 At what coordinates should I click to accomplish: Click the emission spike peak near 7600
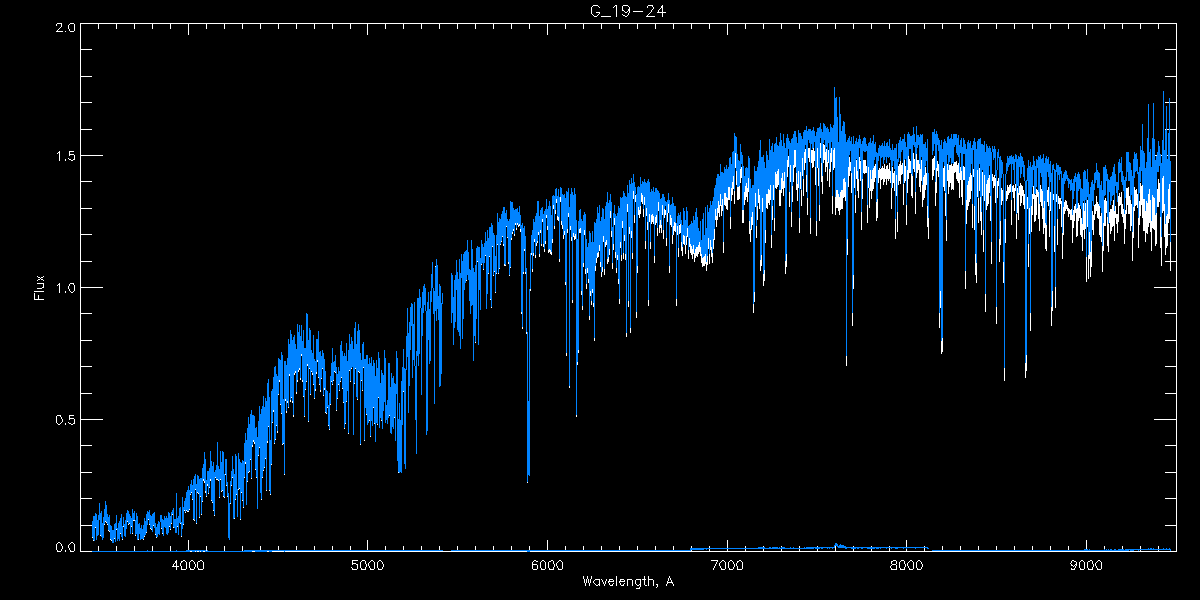(835, 89)
